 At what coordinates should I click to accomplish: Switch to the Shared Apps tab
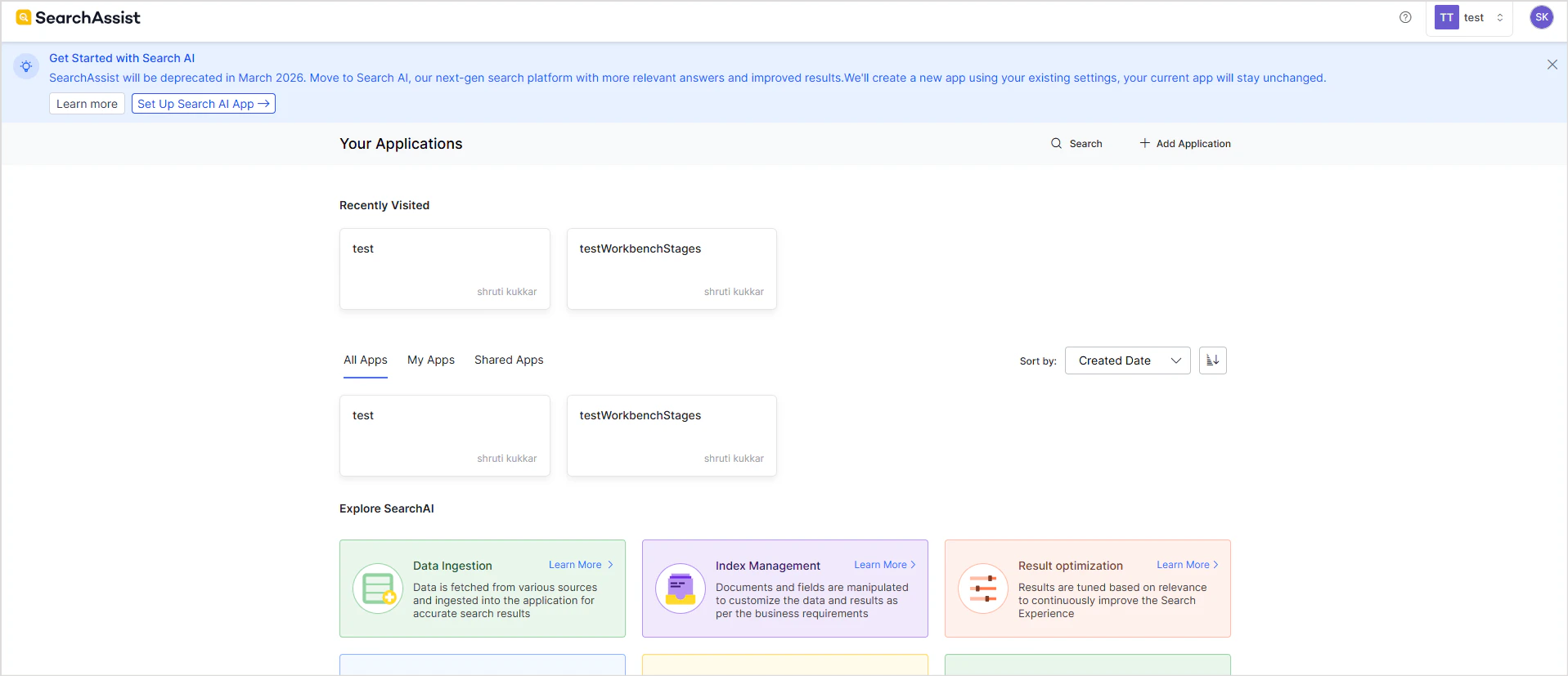pos(509,360)
